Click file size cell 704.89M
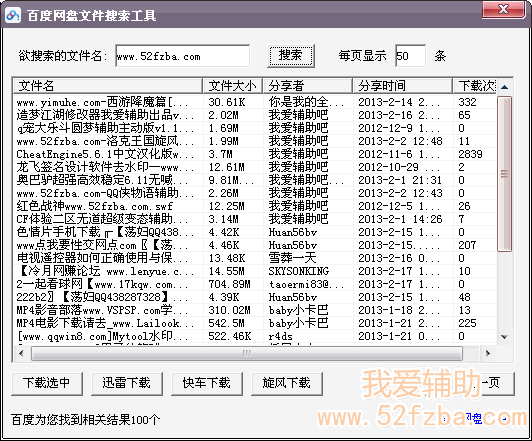Image resolution: width=532 pixels, height=441 pixels. (x=229, y=284)
